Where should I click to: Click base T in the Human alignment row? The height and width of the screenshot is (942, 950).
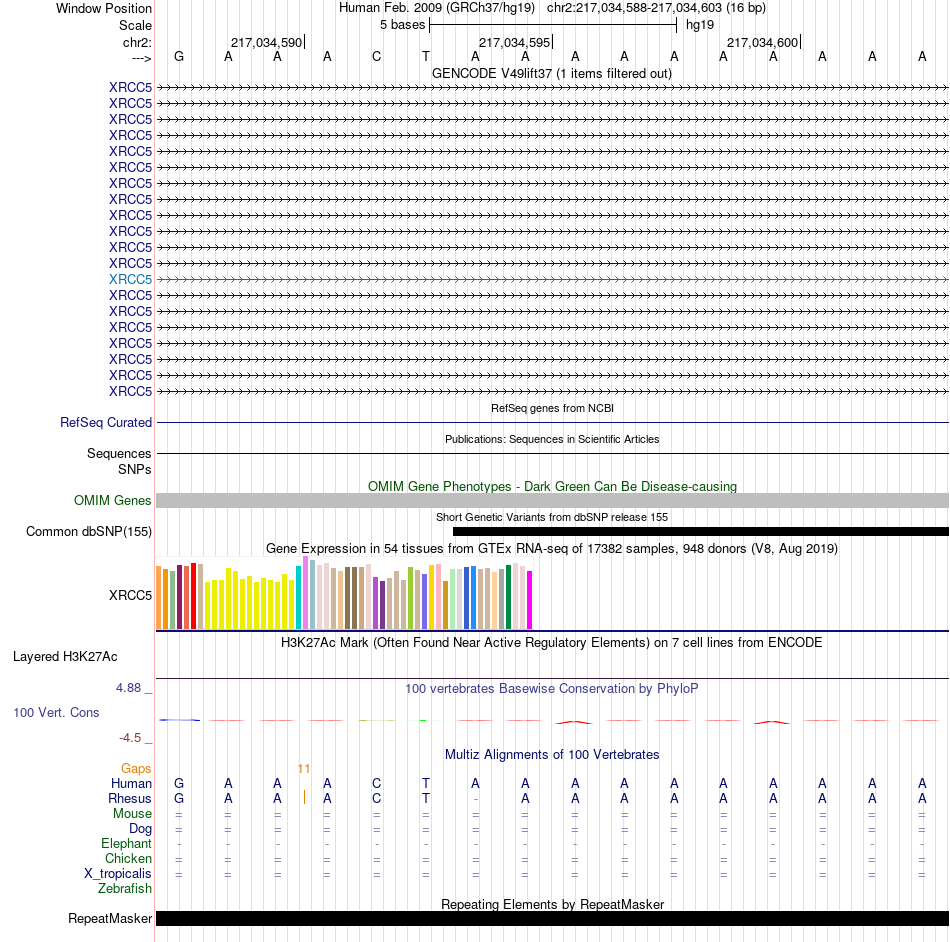426,783
